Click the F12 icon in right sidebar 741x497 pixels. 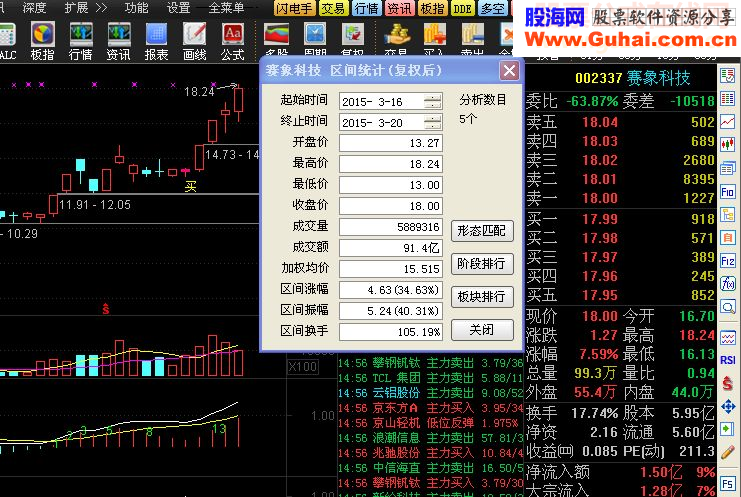pos(728,261)
